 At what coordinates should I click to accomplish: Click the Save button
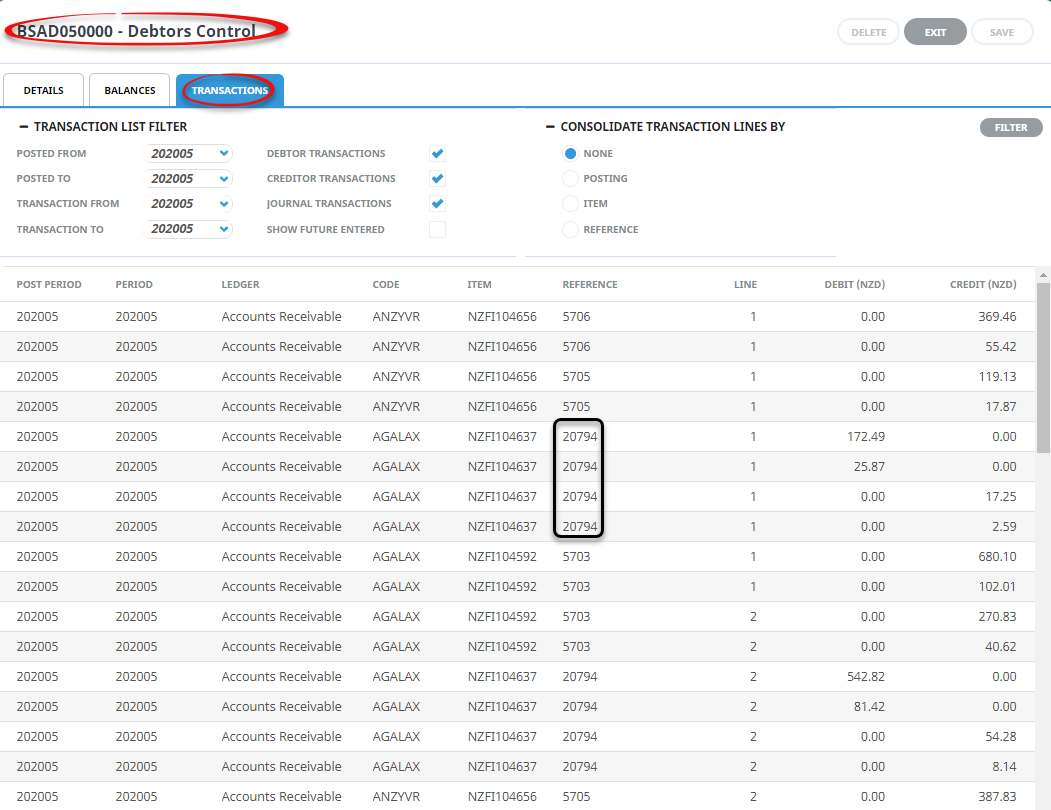tap(1002, 32)
